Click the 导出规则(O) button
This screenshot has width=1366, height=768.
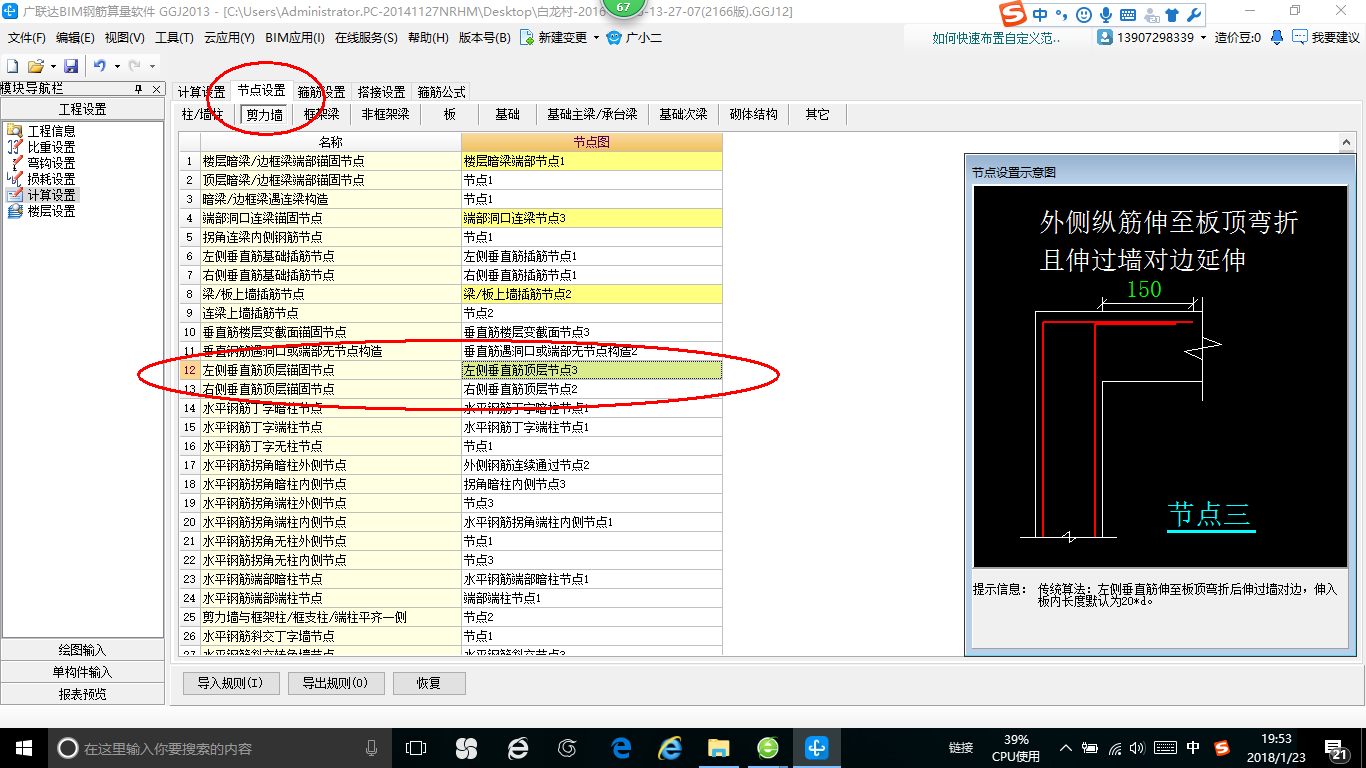pos(335,683)
